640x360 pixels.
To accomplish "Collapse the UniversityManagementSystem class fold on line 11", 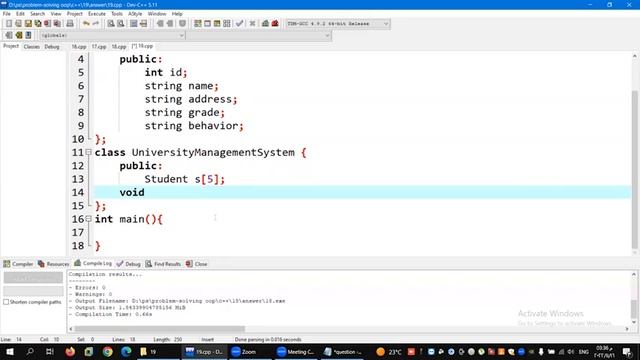I will click(x=89, y=152).
